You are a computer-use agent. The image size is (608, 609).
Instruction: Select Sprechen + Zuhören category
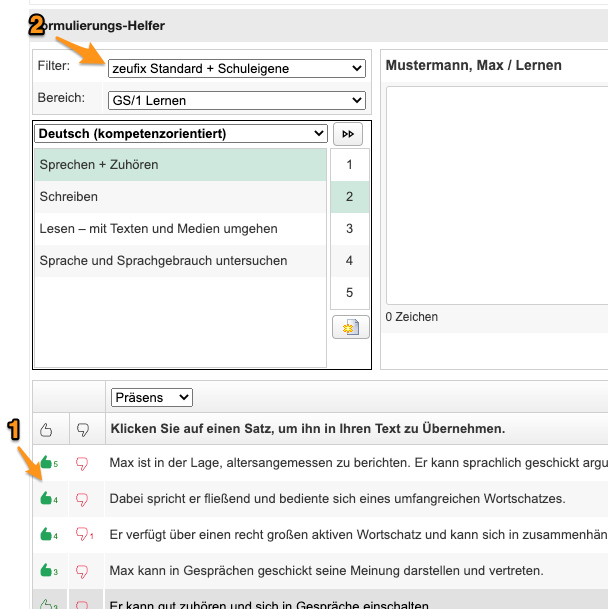[x=180, y=165]
